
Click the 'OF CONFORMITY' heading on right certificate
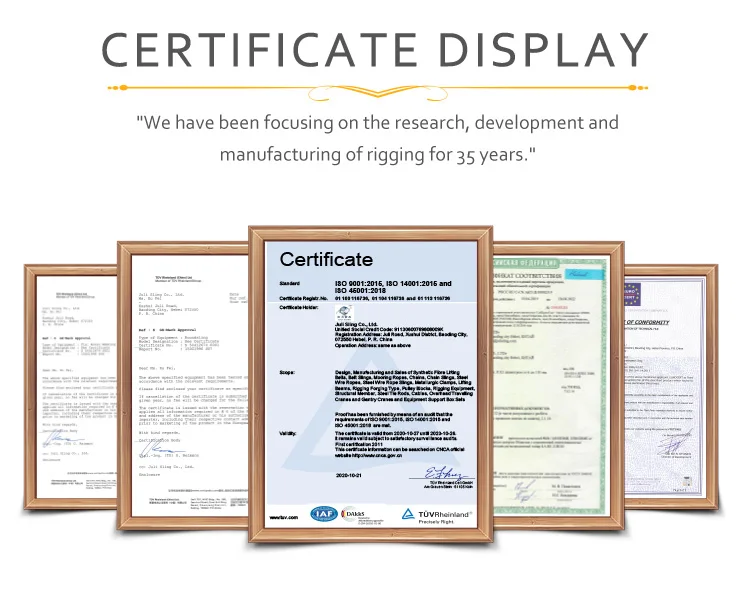pyautogui.click(x=648, y=322)
